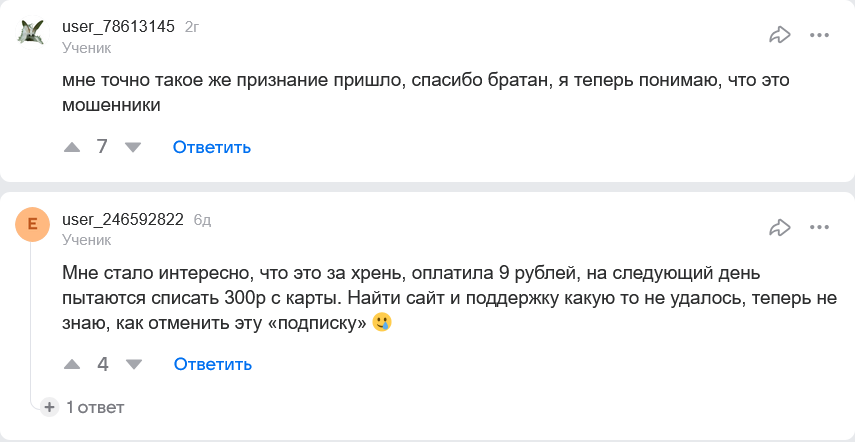Open three-dot menu on user_246592822's comment

point(820,228)
